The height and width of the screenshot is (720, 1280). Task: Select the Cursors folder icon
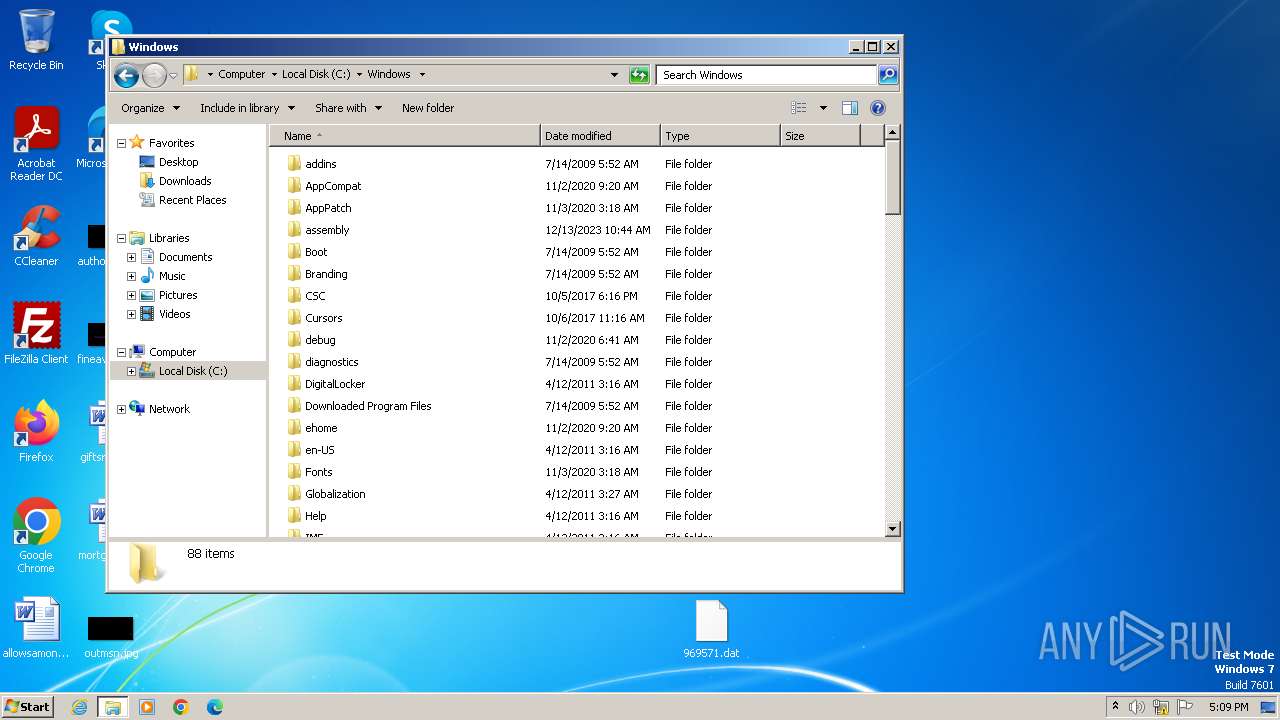[x=294, y=318]
